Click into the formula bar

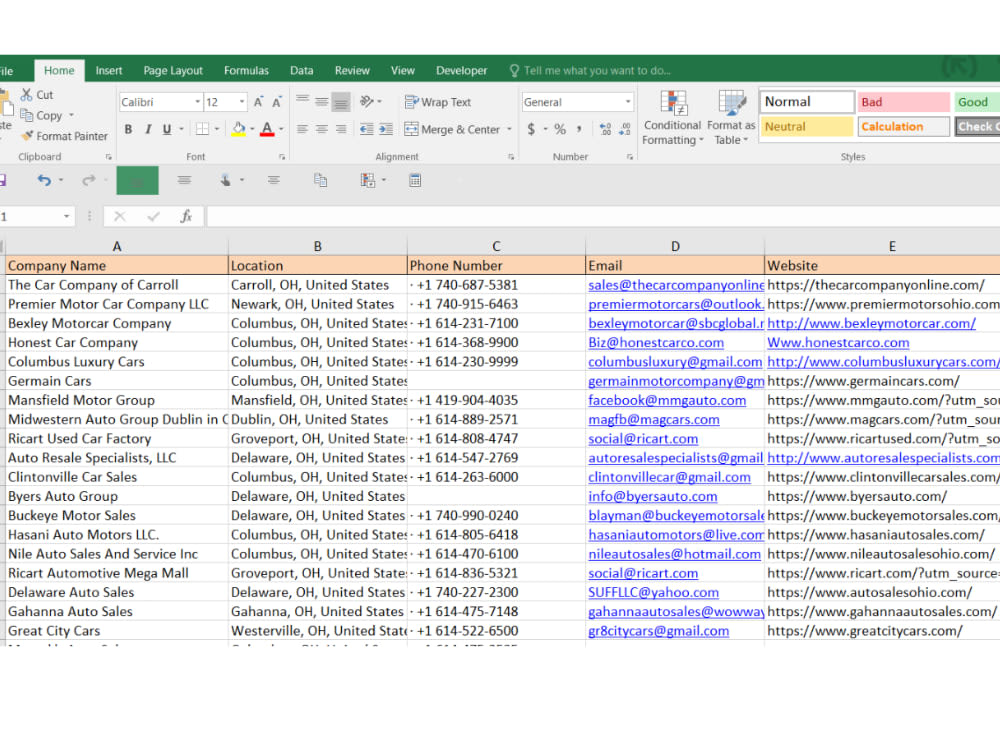(x=603, y=216)
